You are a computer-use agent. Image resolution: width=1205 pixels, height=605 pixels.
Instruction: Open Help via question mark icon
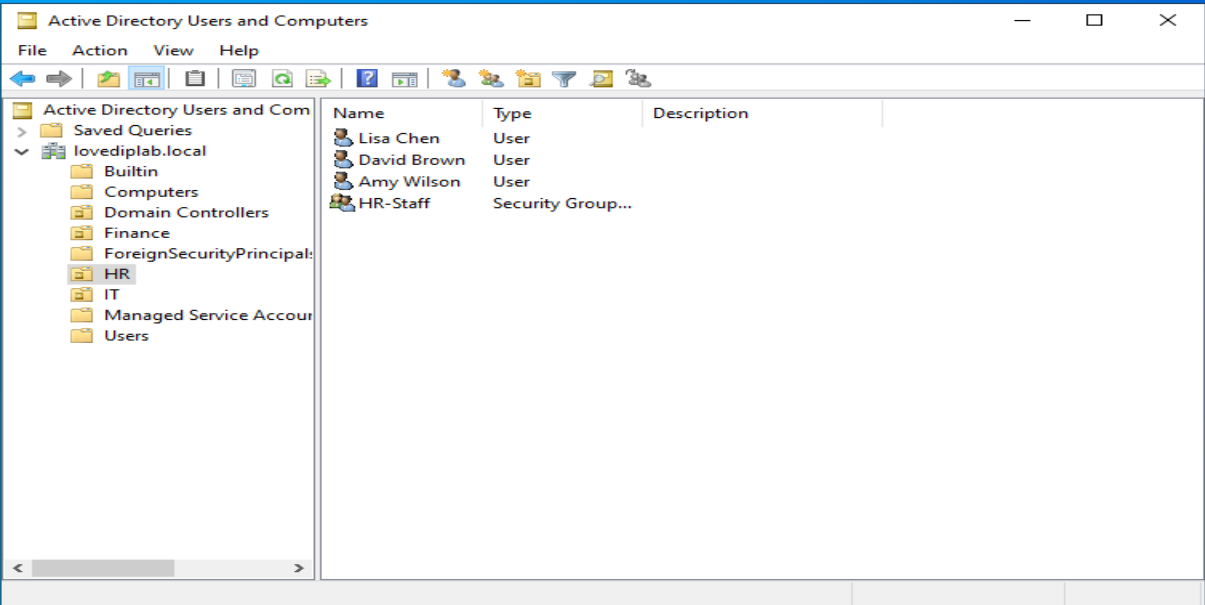(x=367, y=78)
